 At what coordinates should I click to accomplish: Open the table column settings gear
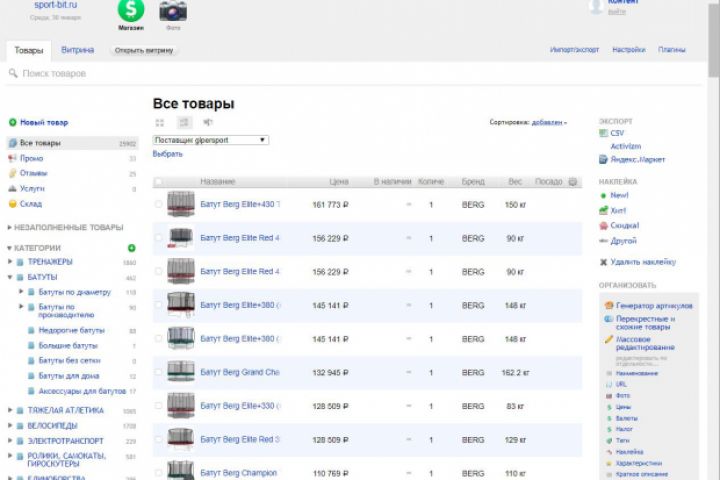point(573,181)
